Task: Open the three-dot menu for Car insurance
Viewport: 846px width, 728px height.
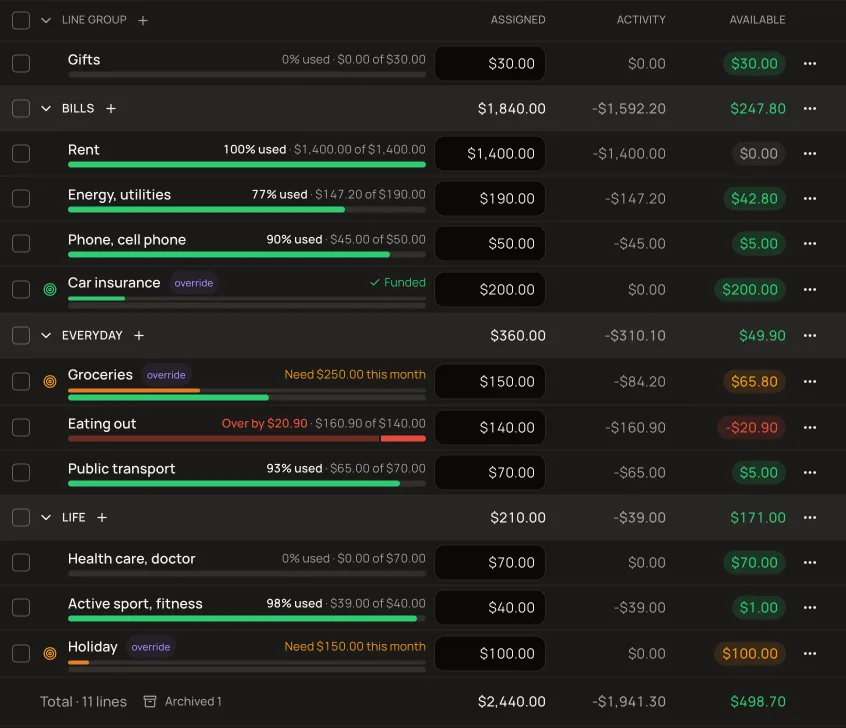Action: [x=809, y=289]
